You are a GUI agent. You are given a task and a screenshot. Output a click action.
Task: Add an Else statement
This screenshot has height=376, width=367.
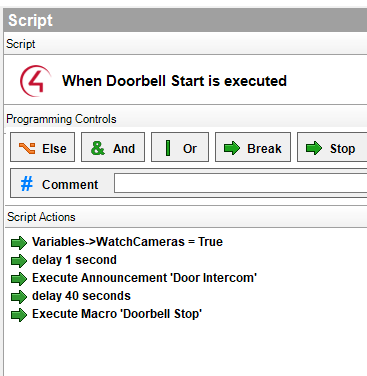43,147
